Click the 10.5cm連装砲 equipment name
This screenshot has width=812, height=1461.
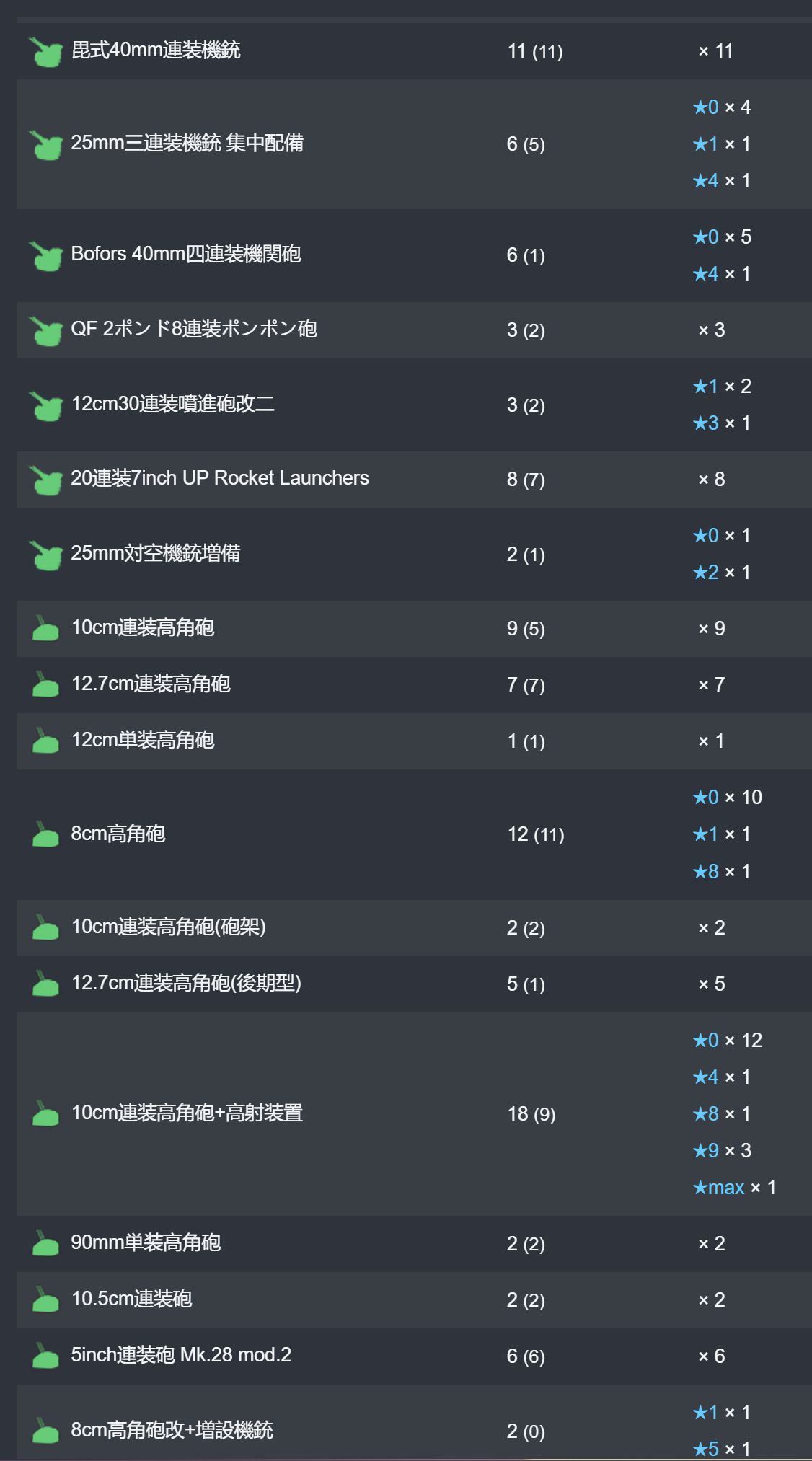point(131,1299)
